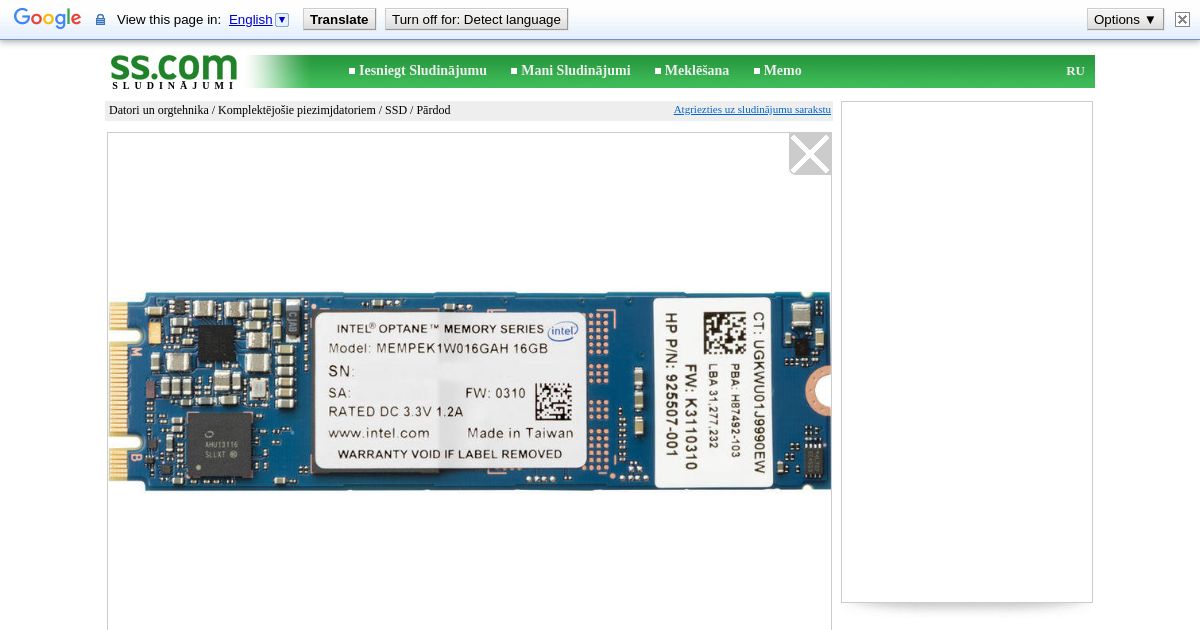Screen dimensions: 1200x630
Task: Close the Google Translate bar
Action: coord(1182,19)
